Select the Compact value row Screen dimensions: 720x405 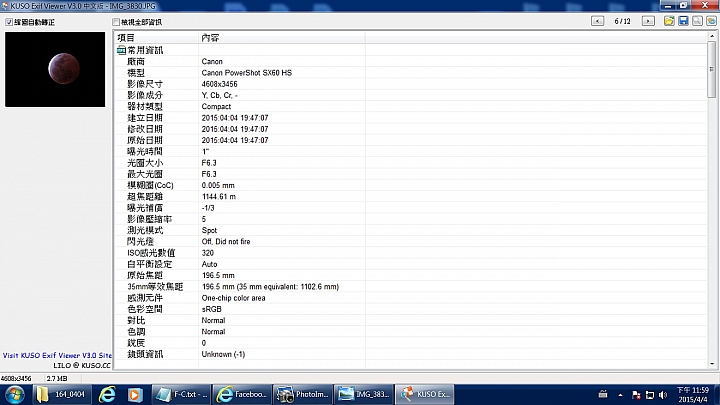411,107
